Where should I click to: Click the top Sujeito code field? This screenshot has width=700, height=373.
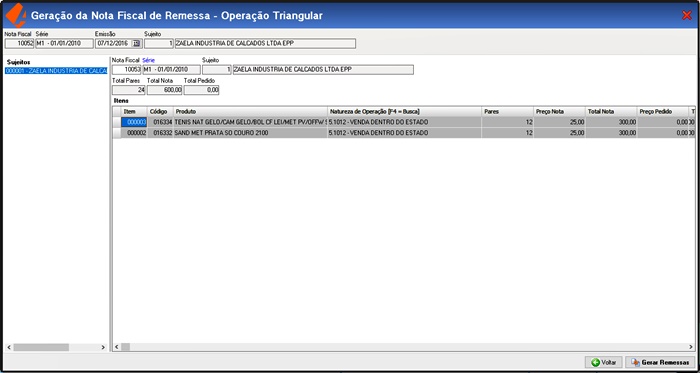tap(159, 43)
